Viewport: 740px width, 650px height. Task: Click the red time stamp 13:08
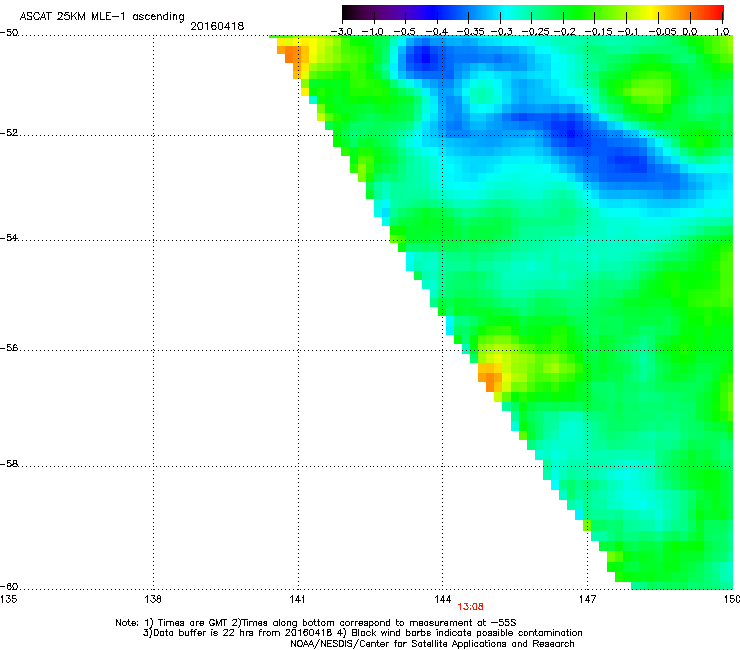[x=470, y=607]
